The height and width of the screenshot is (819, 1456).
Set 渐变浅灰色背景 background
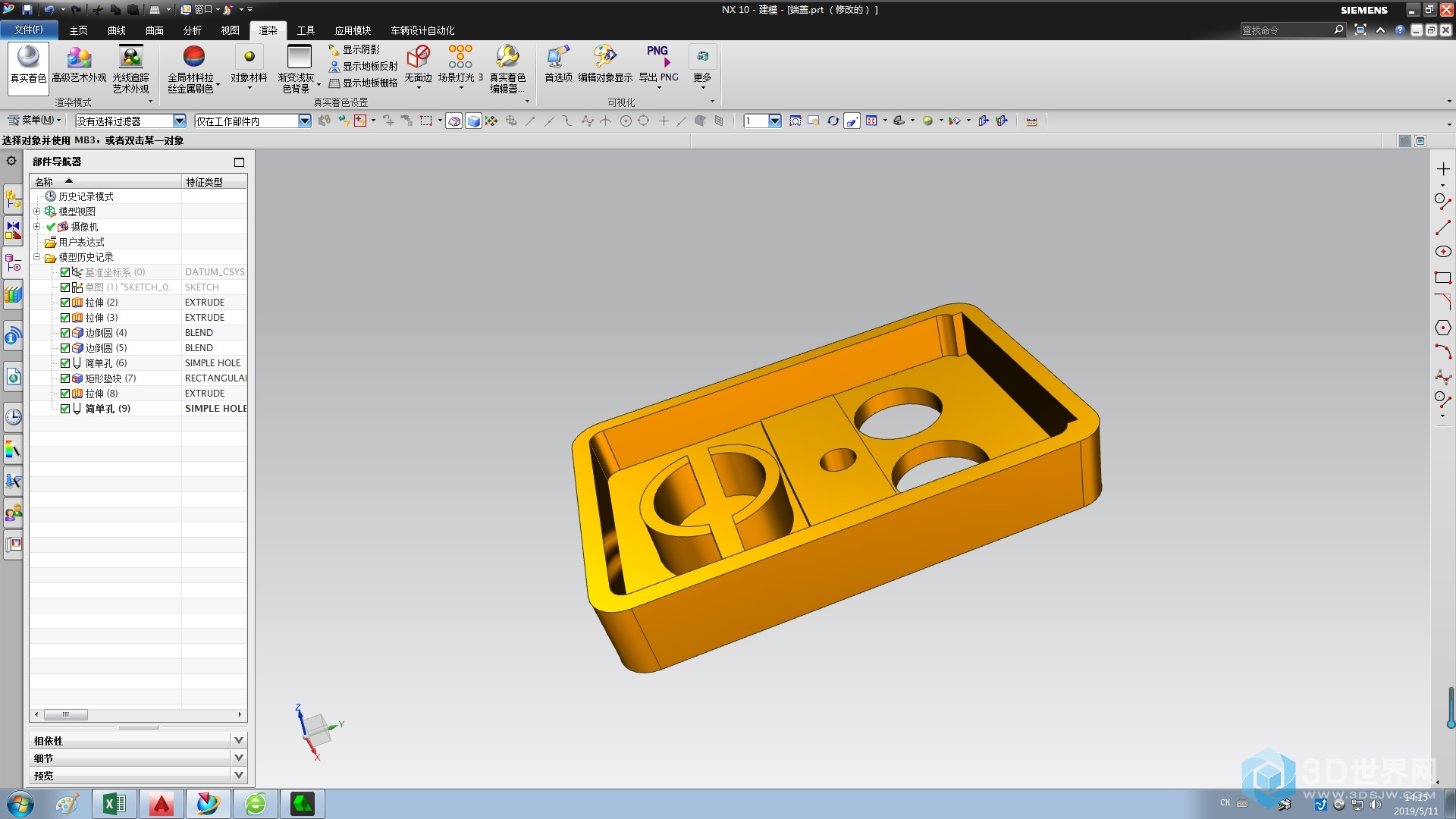click(298, 68)
